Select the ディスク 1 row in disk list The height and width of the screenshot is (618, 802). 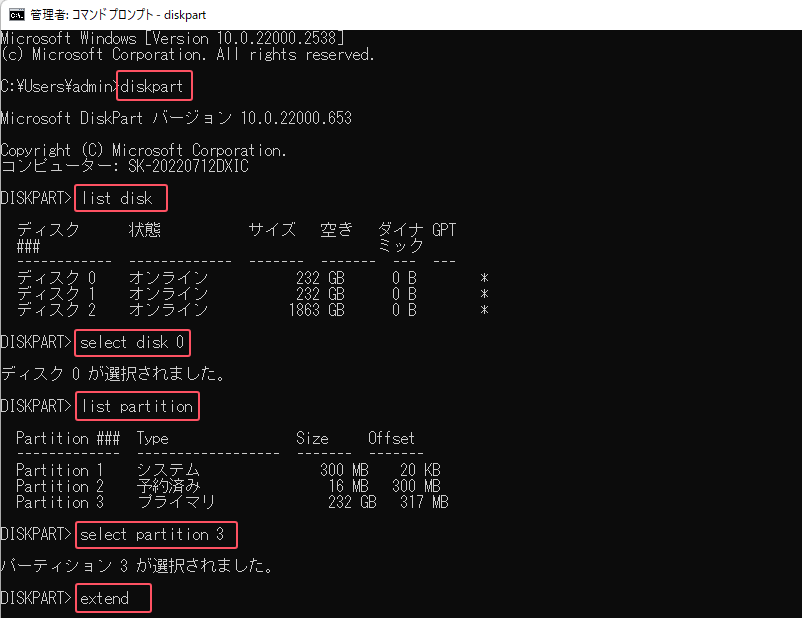250,294
